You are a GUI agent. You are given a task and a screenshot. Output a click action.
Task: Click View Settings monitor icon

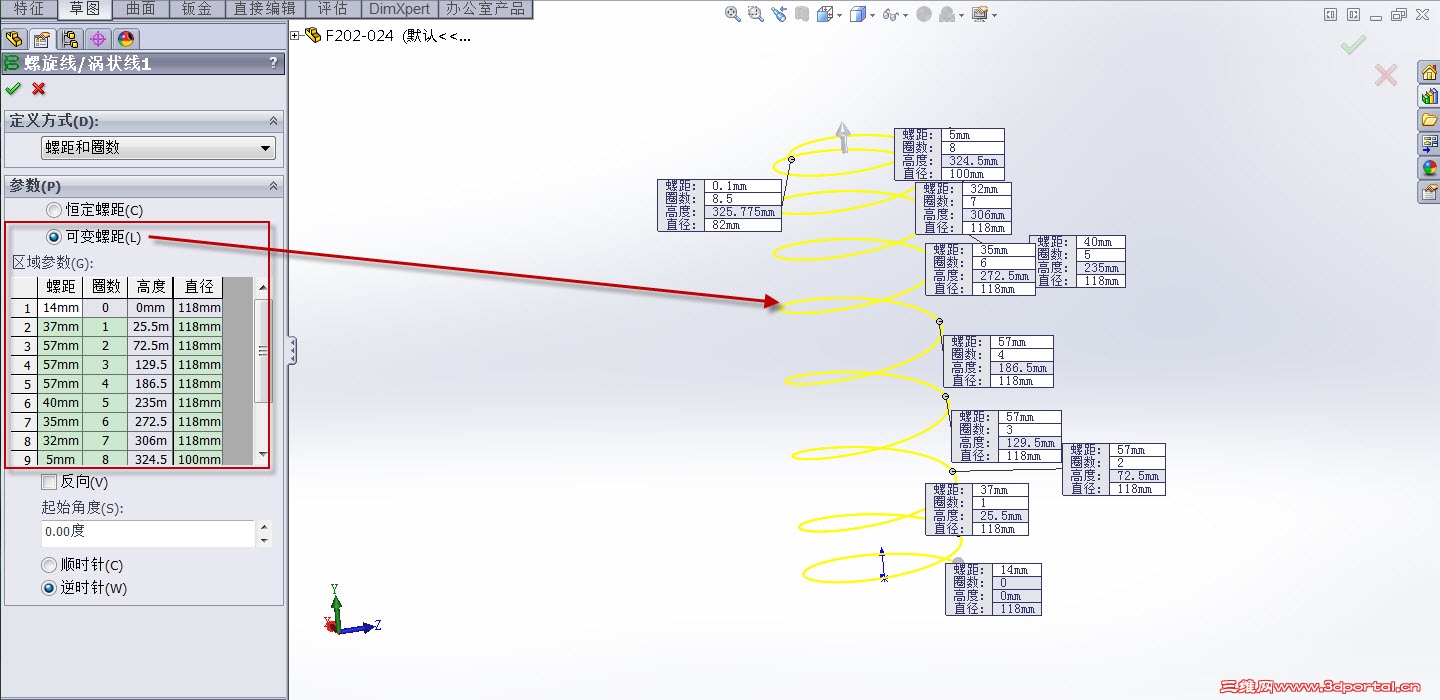pos(980,14)
